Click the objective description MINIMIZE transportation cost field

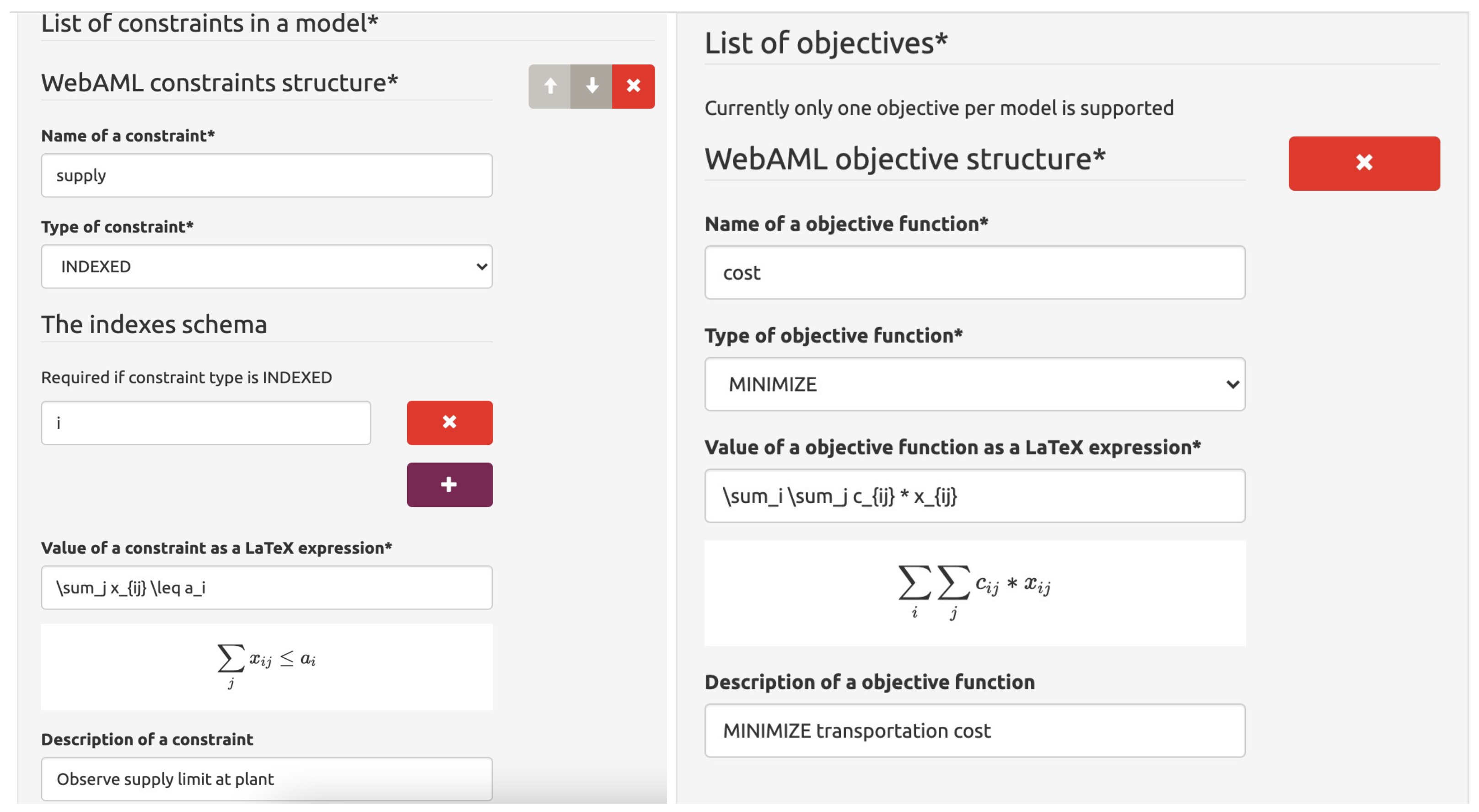[x=974, y=731]
